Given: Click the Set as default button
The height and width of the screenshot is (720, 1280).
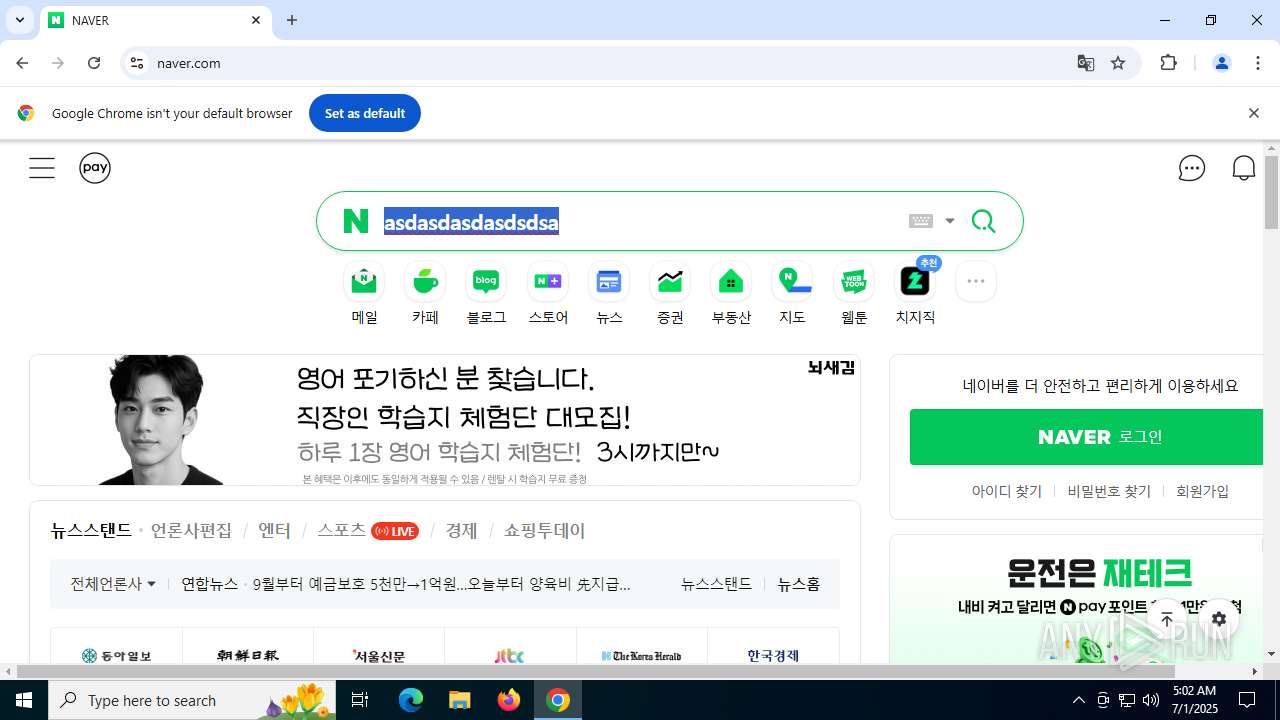Looking at the screenshot, I should click(365, 113).
